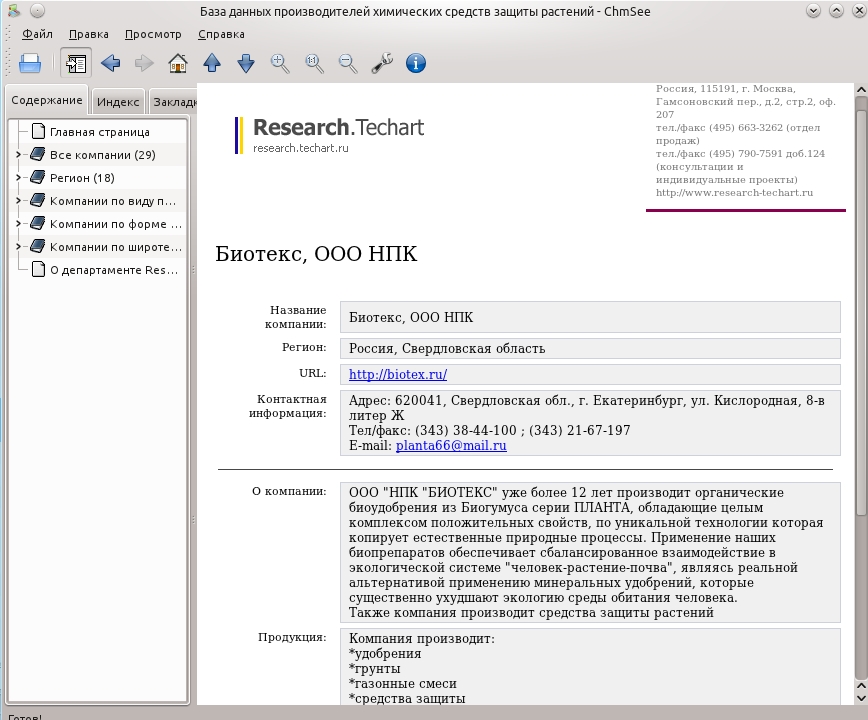Screen dimensions: 868x720
Task: Click the blue up arrow icon
Action: coord(212,63)
